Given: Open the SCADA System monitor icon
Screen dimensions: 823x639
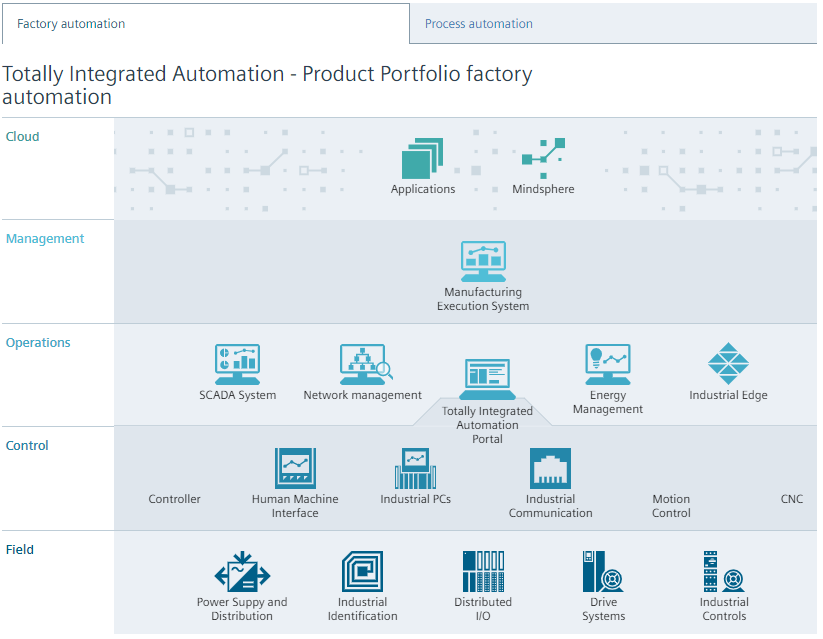Looking at the screenshot, I should [237, 365].
